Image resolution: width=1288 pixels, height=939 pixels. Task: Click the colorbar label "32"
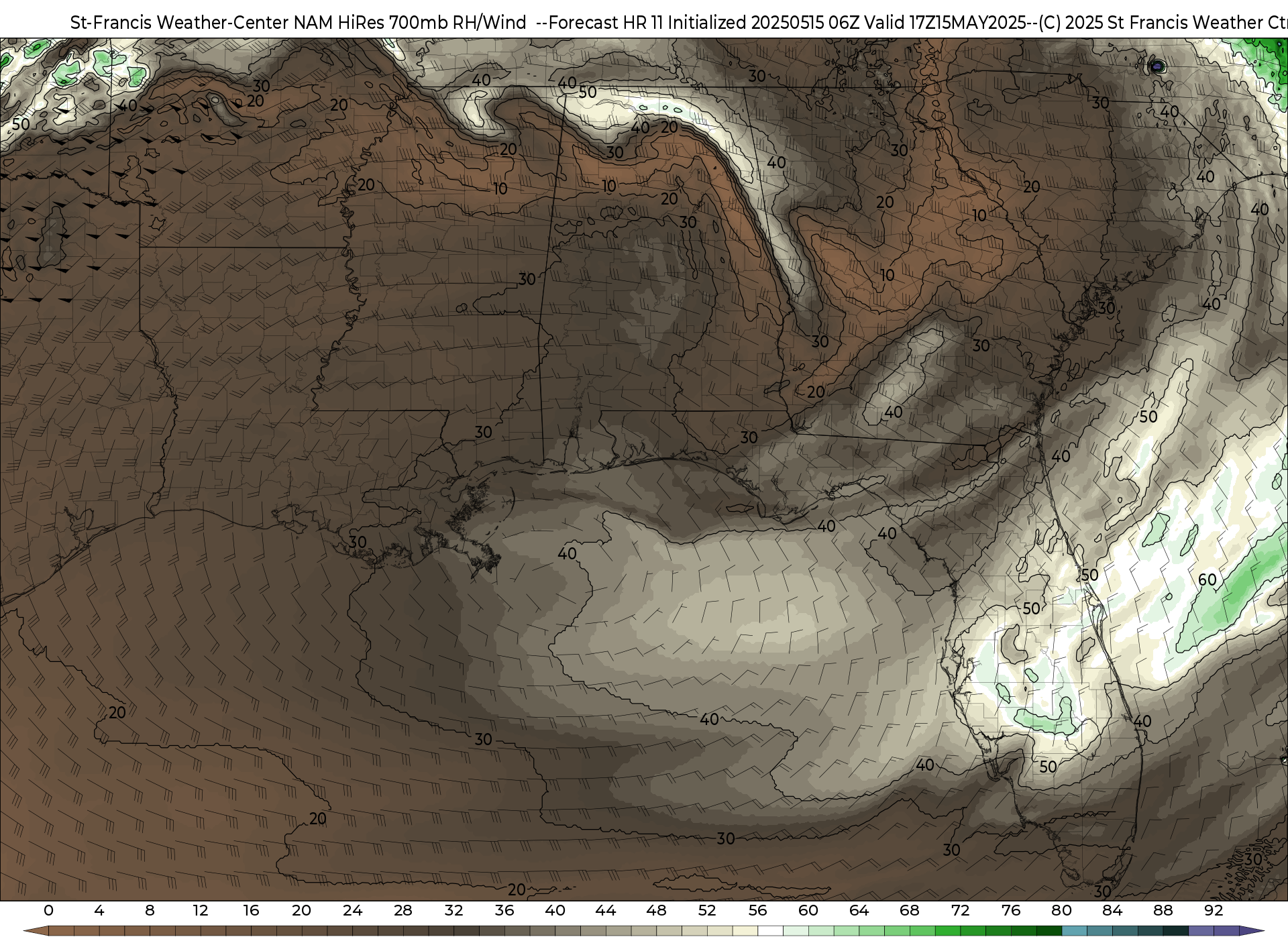453,911
